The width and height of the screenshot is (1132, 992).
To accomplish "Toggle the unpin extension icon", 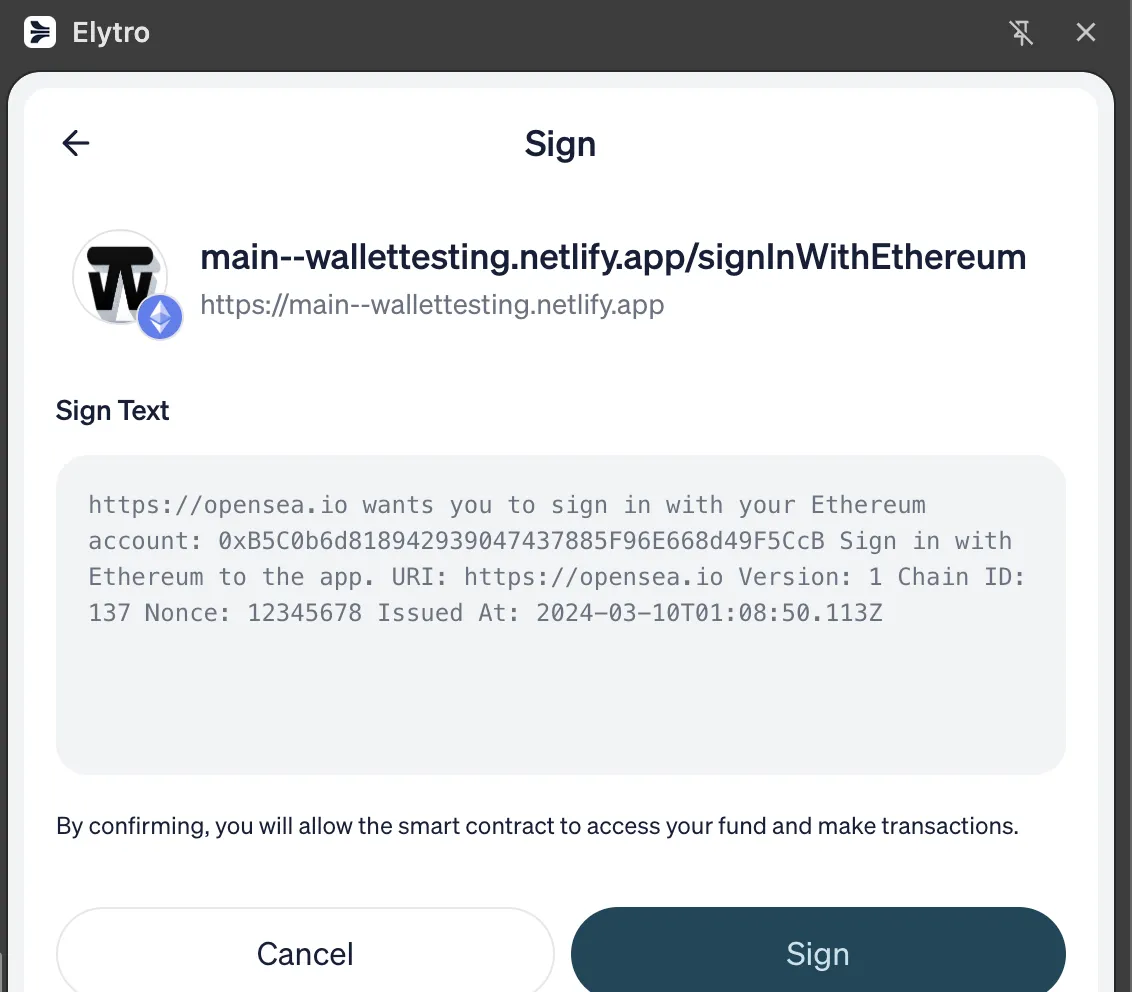I will [x=1021, y=32].
